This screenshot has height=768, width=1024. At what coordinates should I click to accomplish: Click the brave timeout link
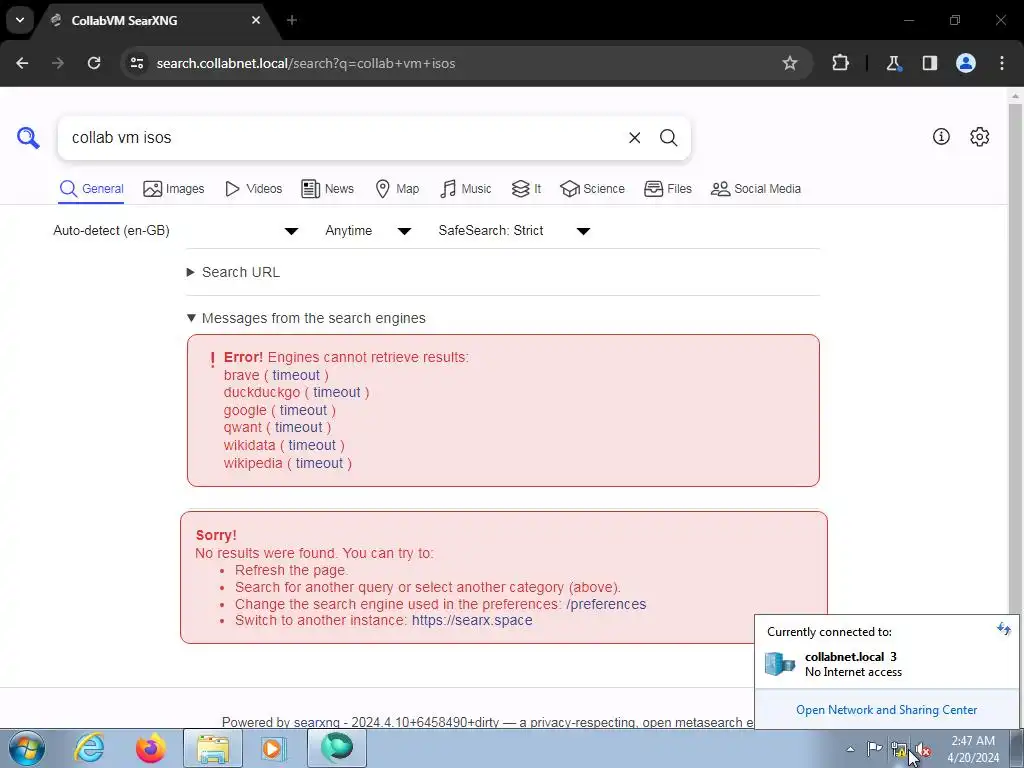(x=296, y=375)
